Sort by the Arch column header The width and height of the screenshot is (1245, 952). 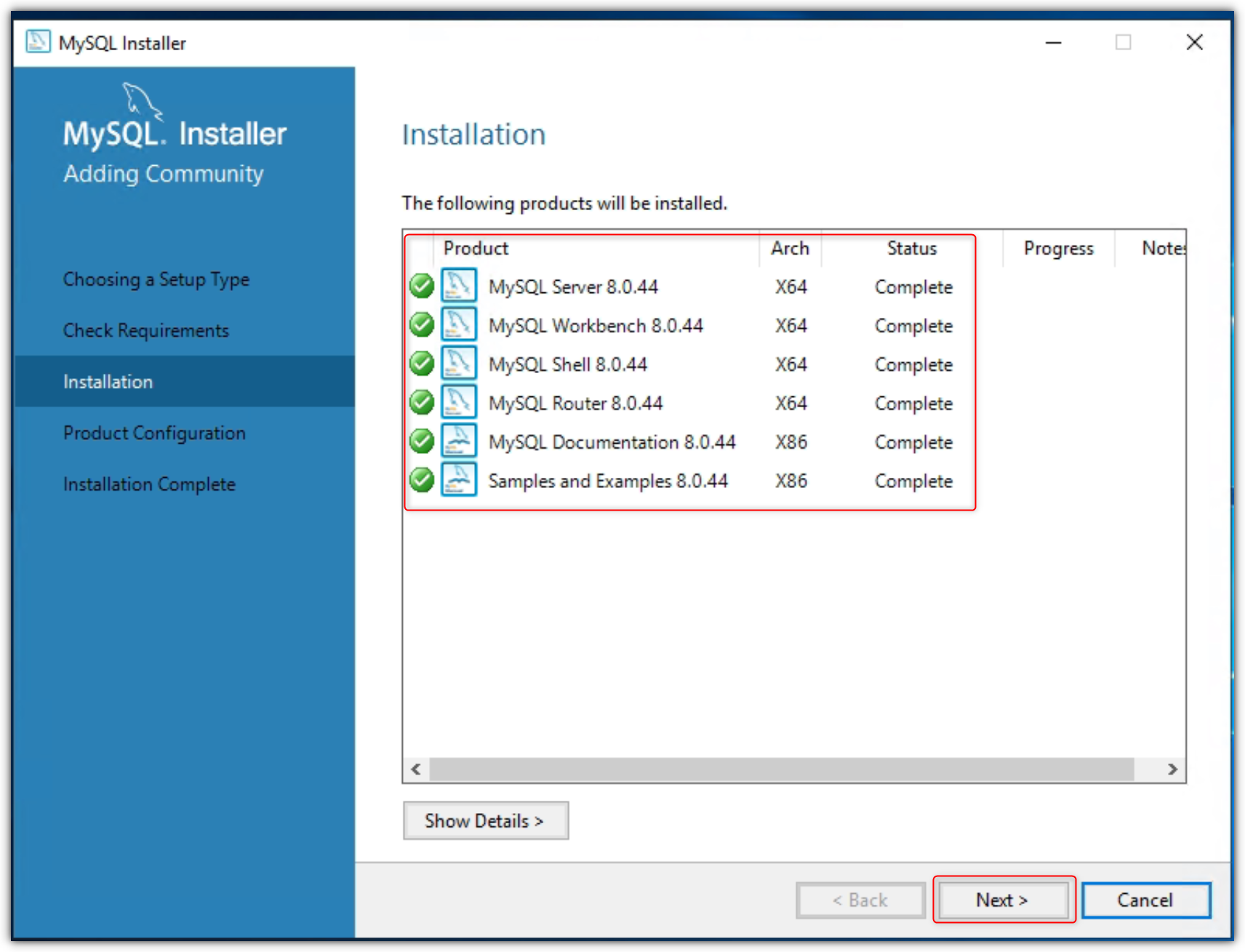pos(790,249)
